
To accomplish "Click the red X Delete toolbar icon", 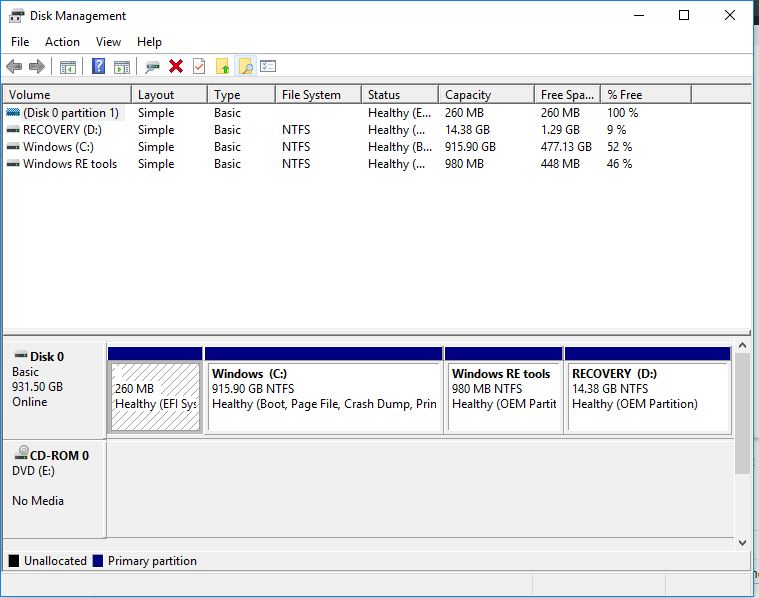I will coord(176,66).
